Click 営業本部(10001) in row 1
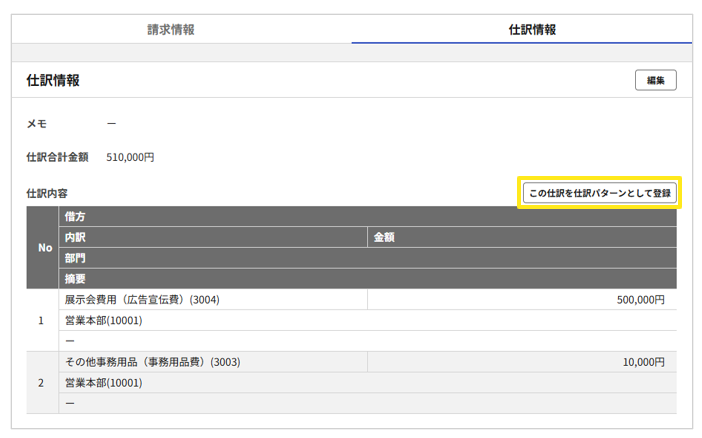 (x=368, y=321)
